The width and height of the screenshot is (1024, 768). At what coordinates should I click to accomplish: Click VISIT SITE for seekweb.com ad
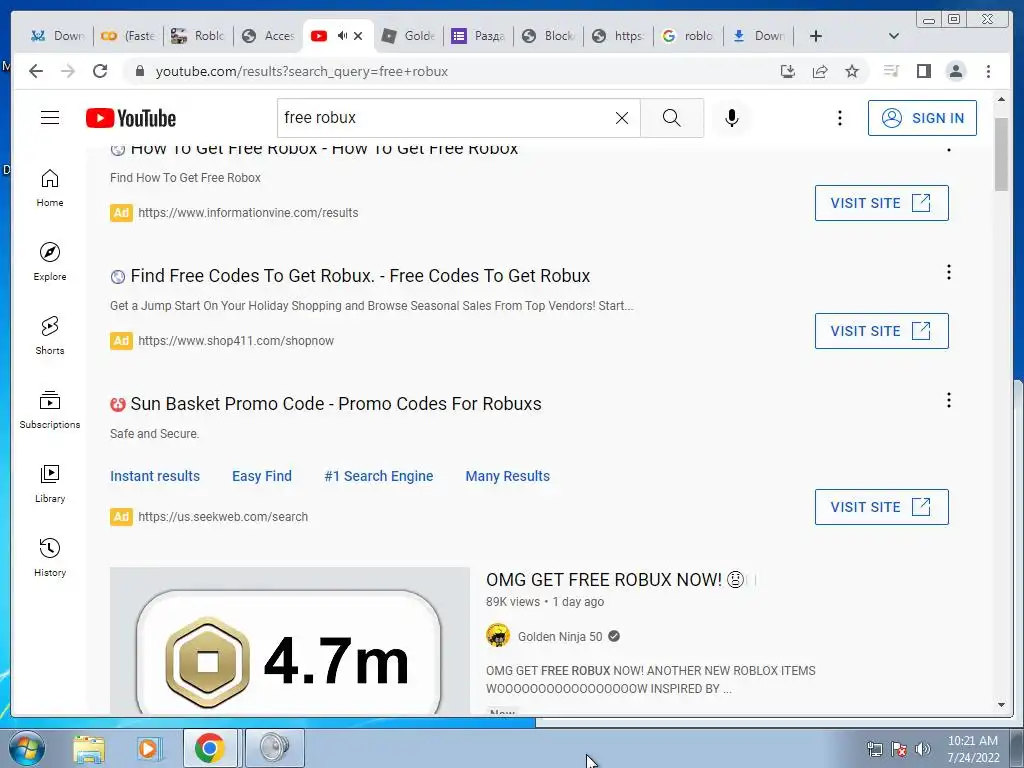point(882,507)
